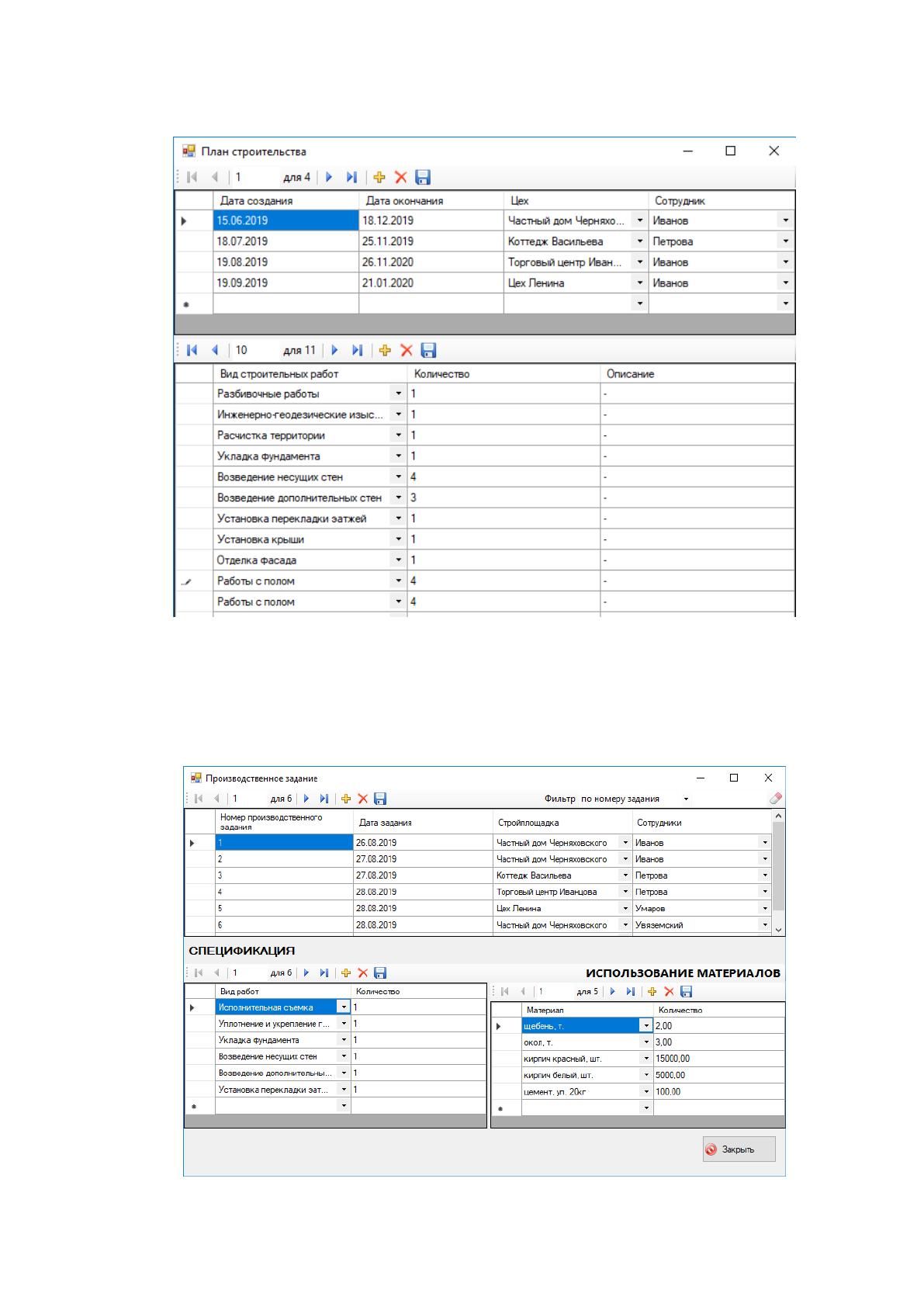Click red delete icon in План строительства top toolbar
Viewport: 924px width, 1307px height.
click(x=401, y=178)
